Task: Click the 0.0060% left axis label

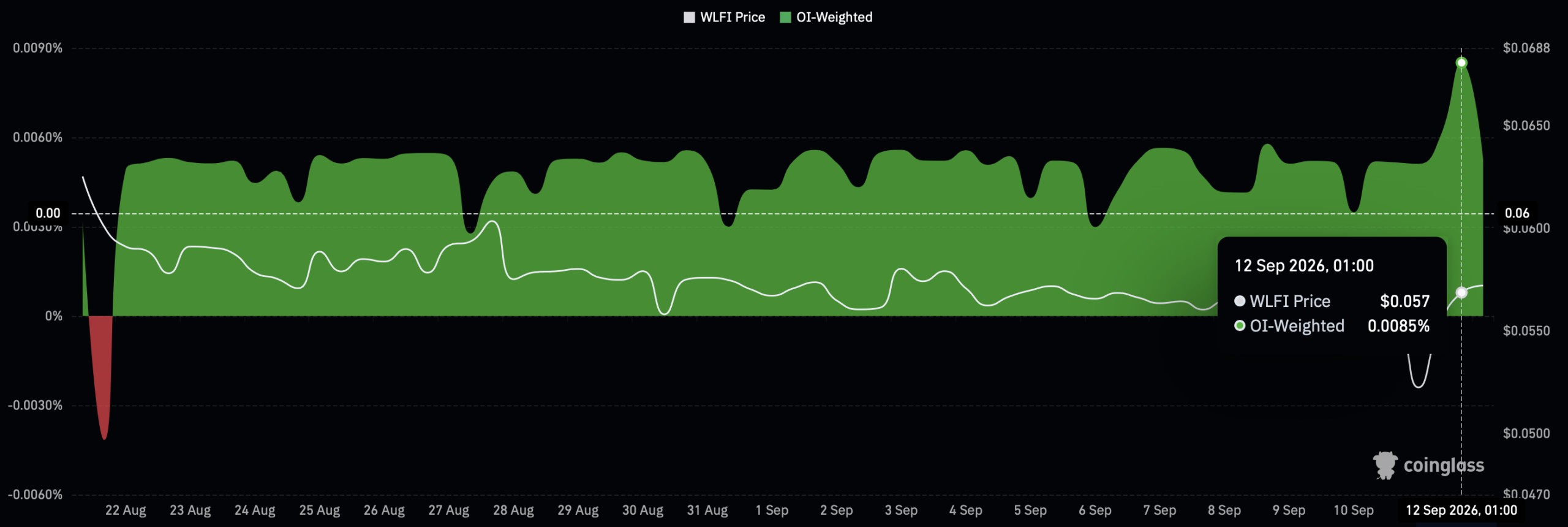Action: (38, 137)
